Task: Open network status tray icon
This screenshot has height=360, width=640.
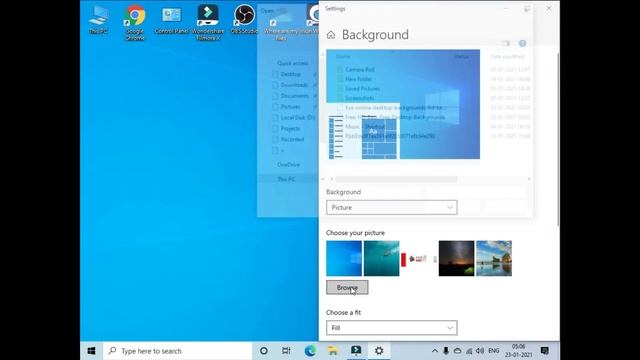Action: pyautogui.click(x=469, y=351)
